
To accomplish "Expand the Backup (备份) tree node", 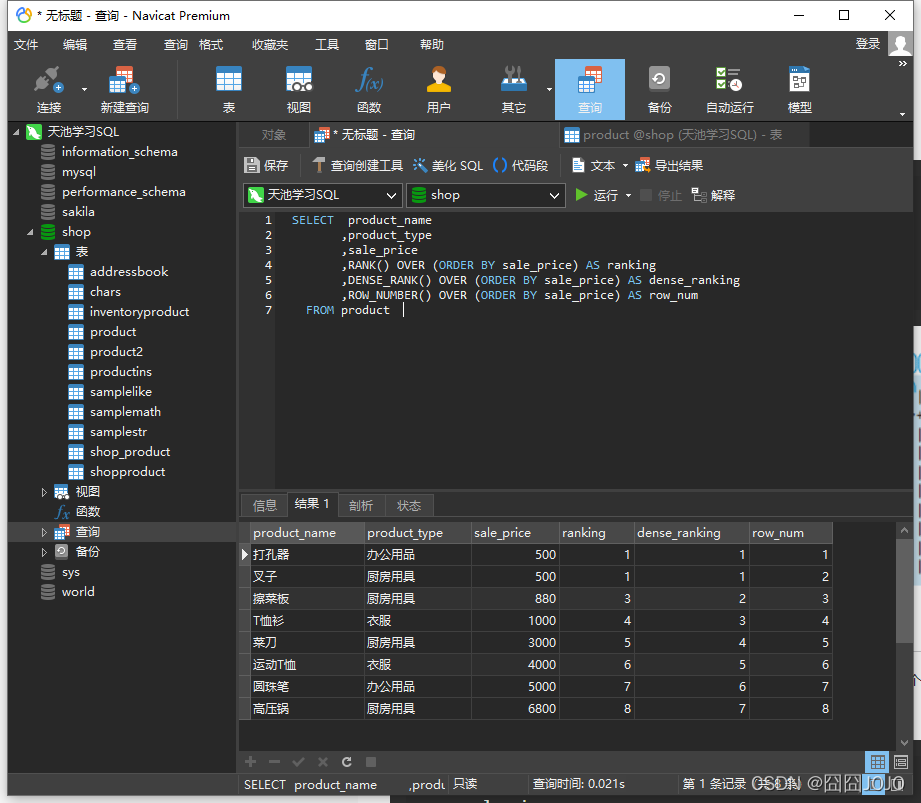I will coord(44,552).
